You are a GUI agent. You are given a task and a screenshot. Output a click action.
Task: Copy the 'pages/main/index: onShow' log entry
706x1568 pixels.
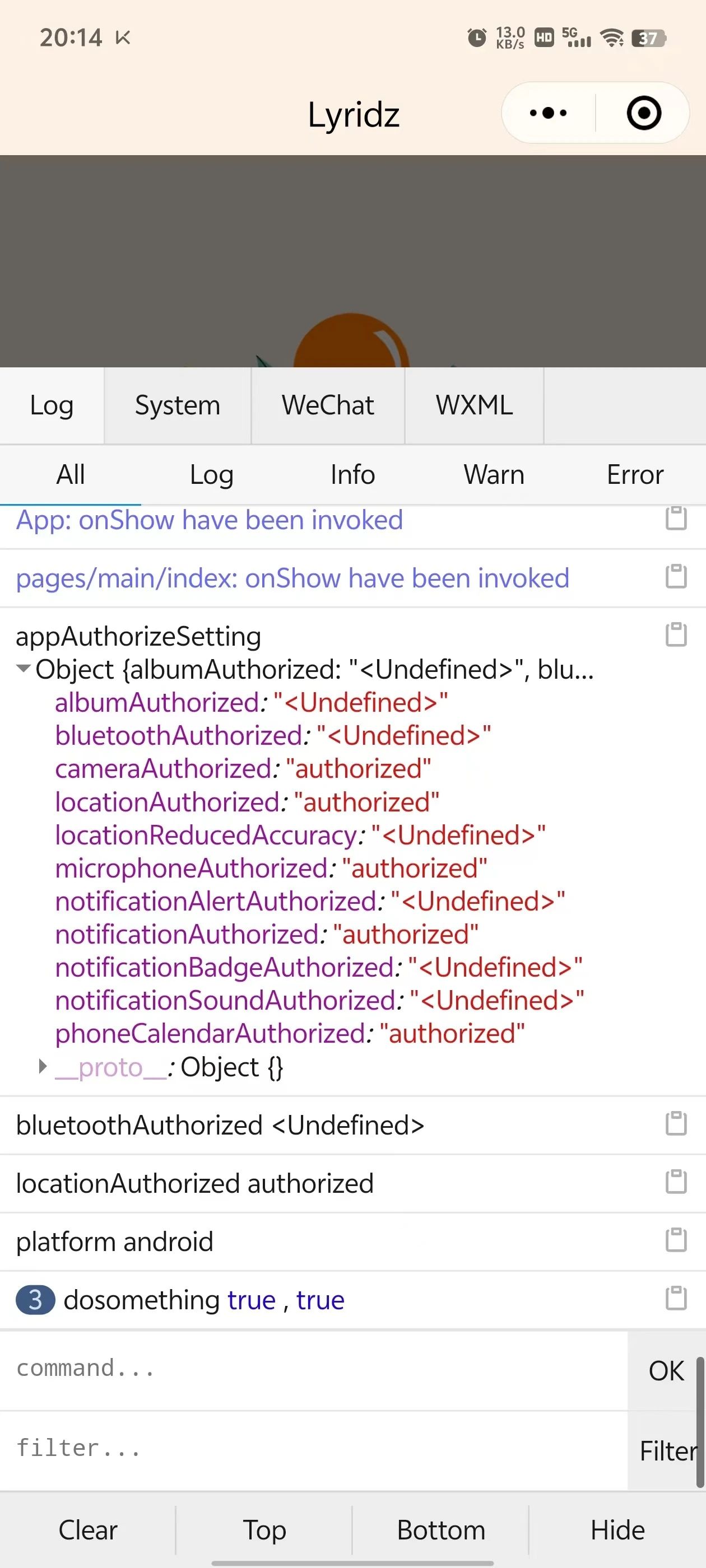(x=676, y=576)
